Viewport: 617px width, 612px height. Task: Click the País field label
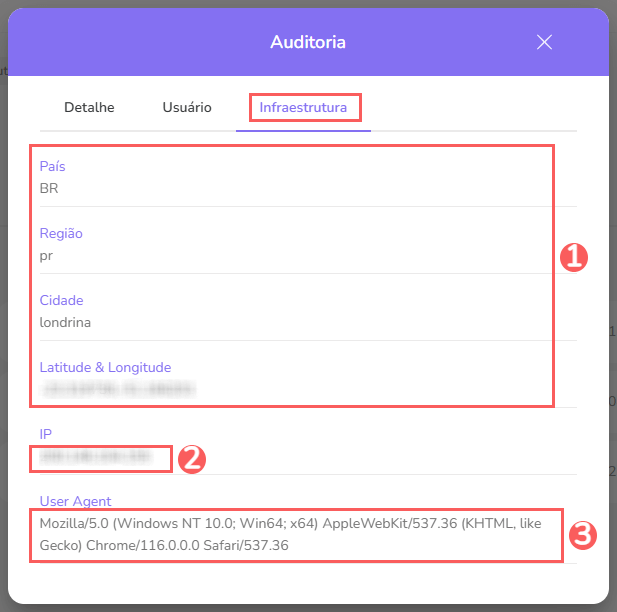tap(53, 166)
